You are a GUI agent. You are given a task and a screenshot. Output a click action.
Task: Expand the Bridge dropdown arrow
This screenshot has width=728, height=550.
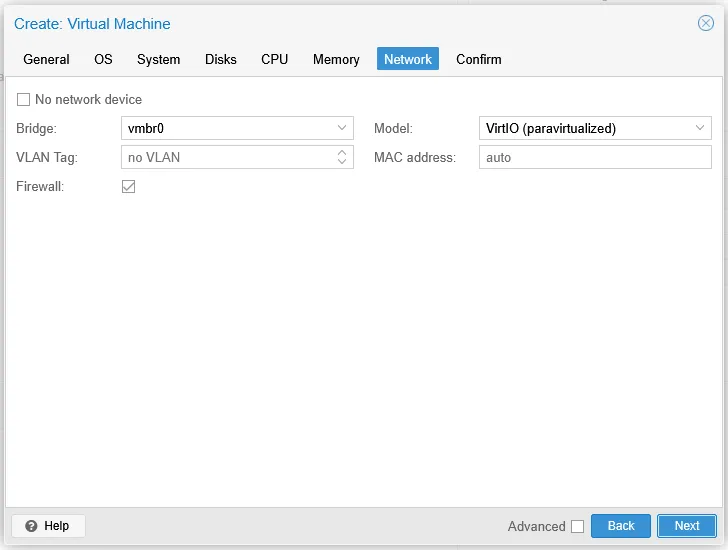tap(342, 128)
